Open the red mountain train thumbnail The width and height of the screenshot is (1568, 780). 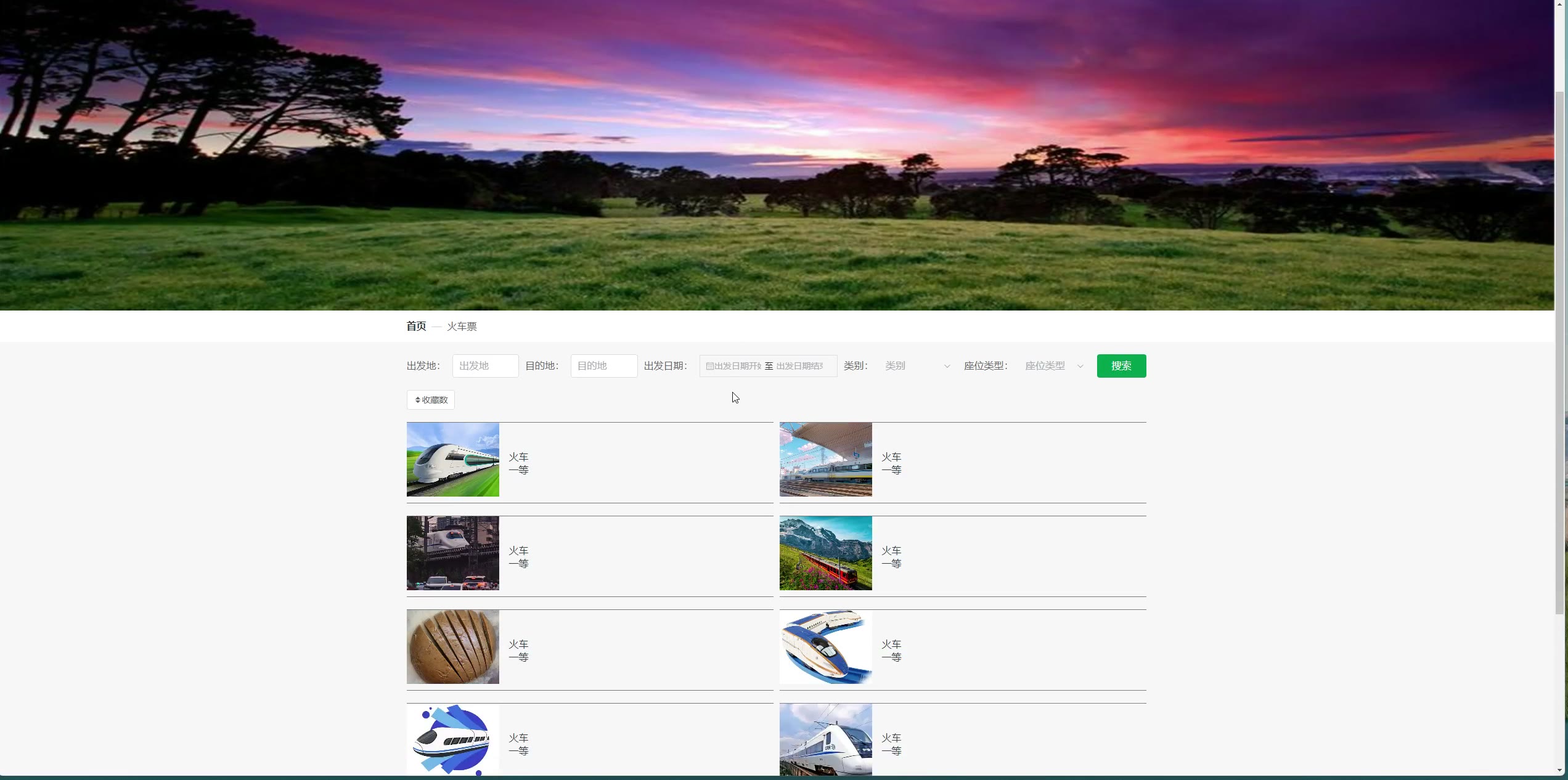(x=825, y=553)
